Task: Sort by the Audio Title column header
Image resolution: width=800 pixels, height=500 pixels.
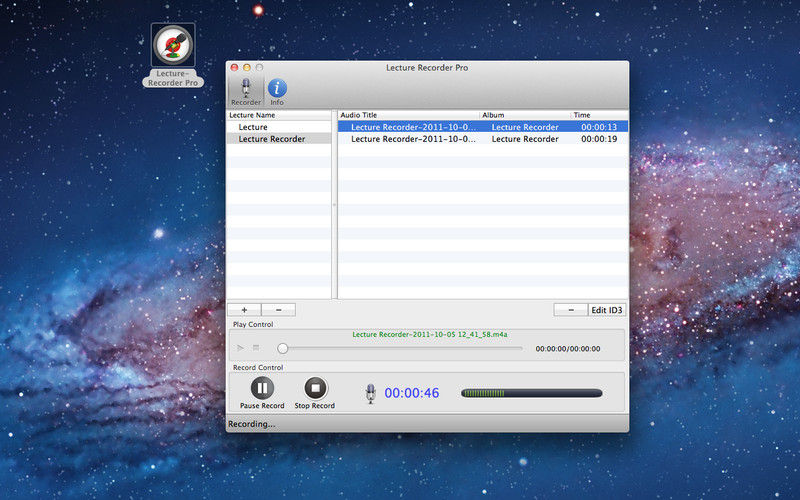Action: click(408, 115)
